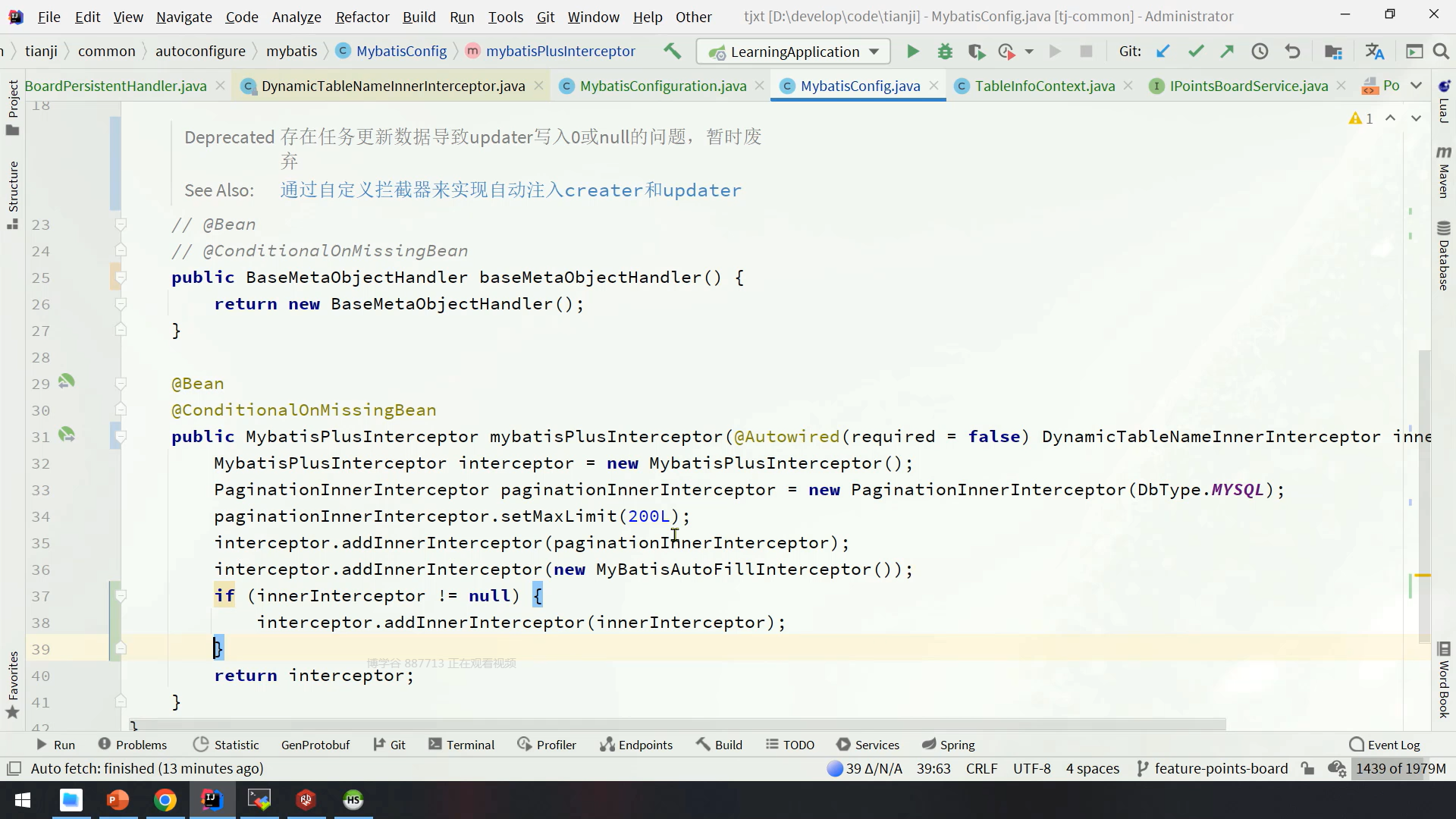Click Git Commit checkmark icon
This screenshot has width=1456, height=819.
click(1196, 52)
